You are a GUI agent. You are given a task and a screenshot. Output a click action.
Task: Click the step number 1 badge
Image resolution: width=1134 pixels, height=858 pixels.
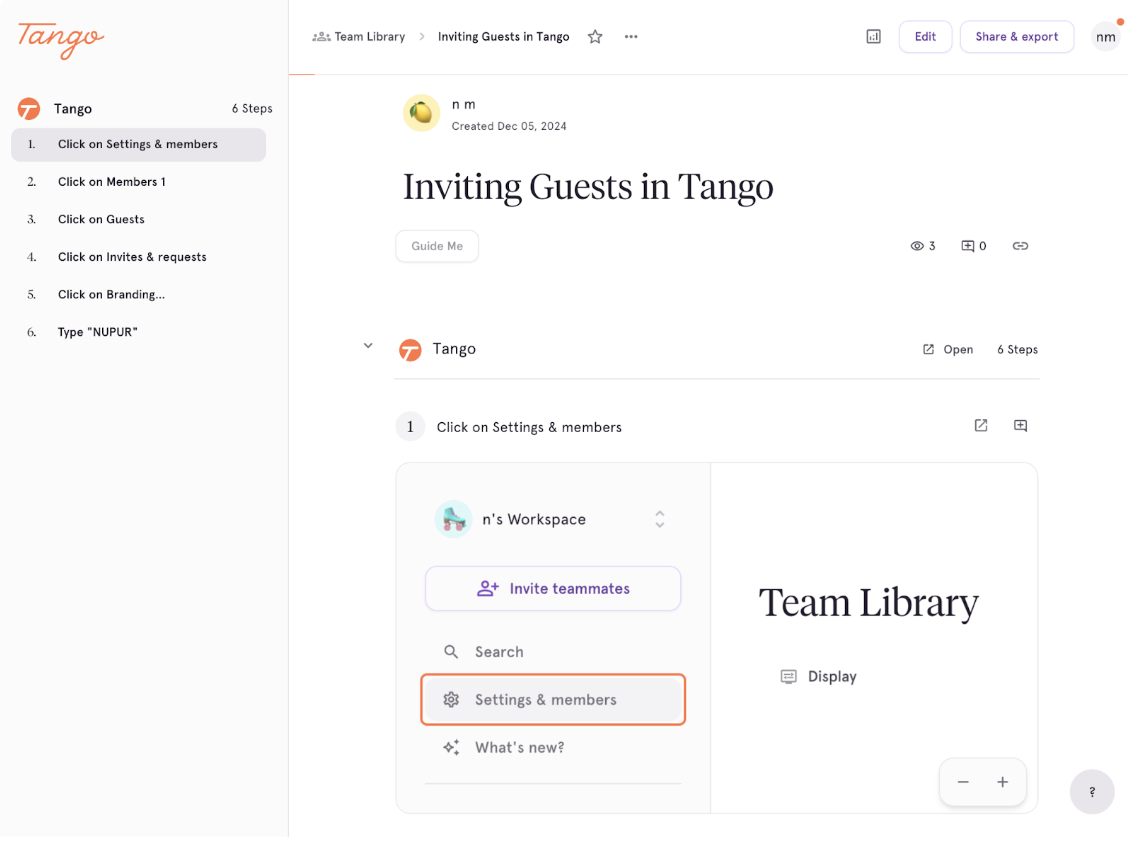410,427
